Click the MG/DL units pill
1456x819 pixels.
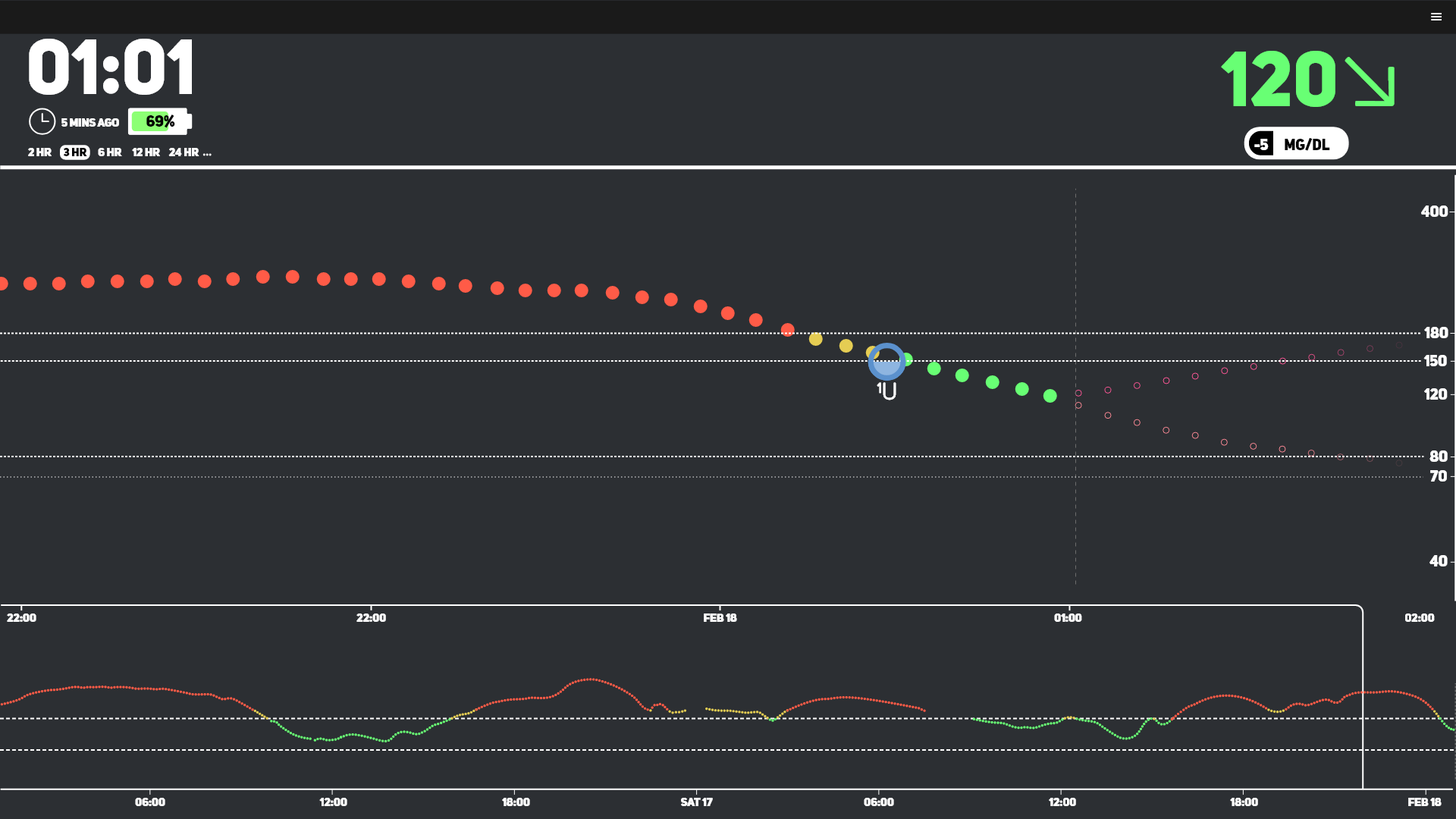(x=1307, y=144)
